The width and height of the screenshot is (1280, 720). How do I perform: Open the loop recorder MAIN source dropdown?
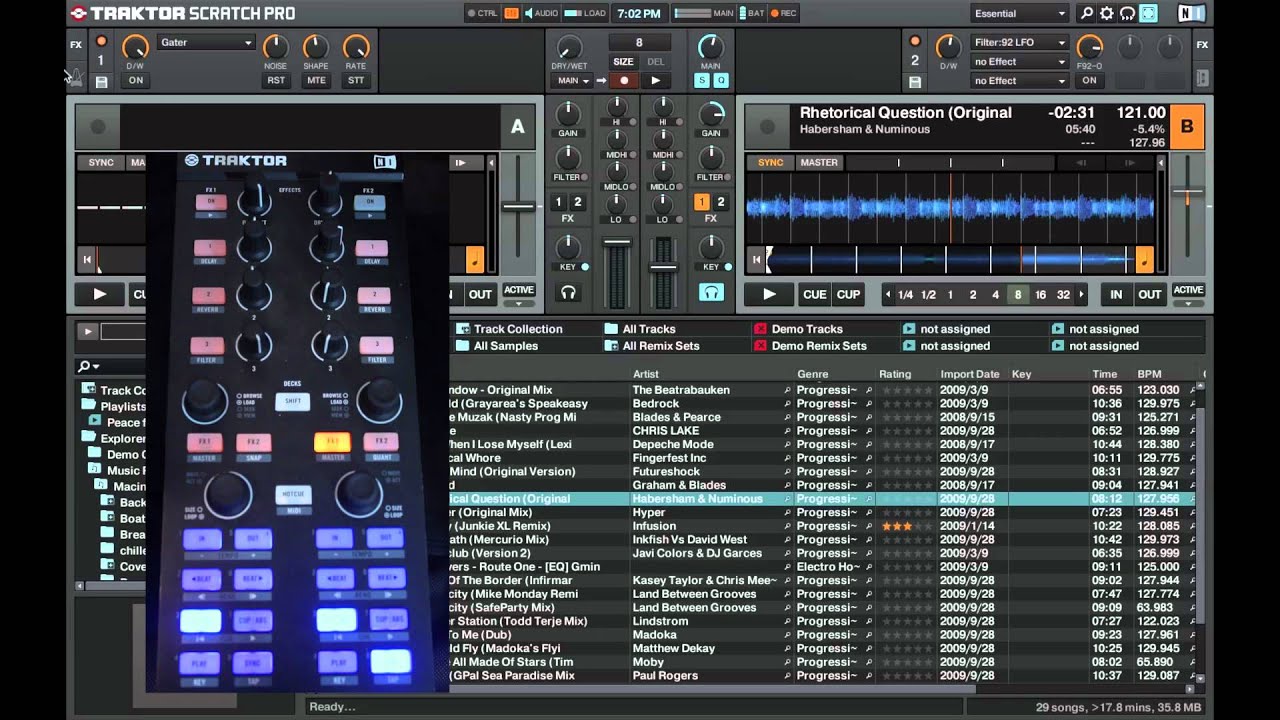click(572, 80)
